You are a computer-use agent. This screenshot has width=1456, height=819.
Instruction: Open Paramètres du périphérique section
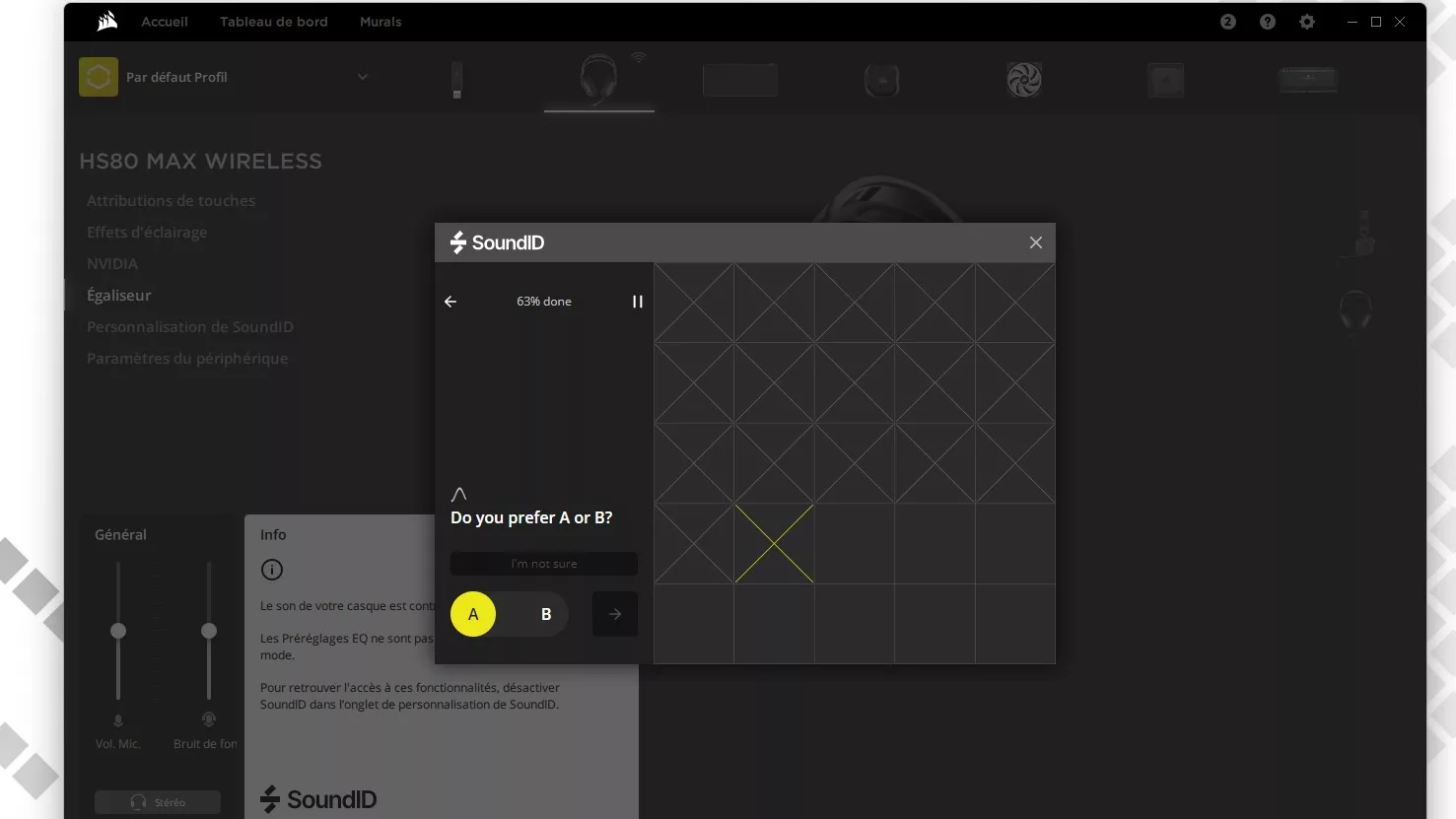[x=187, y=358]
